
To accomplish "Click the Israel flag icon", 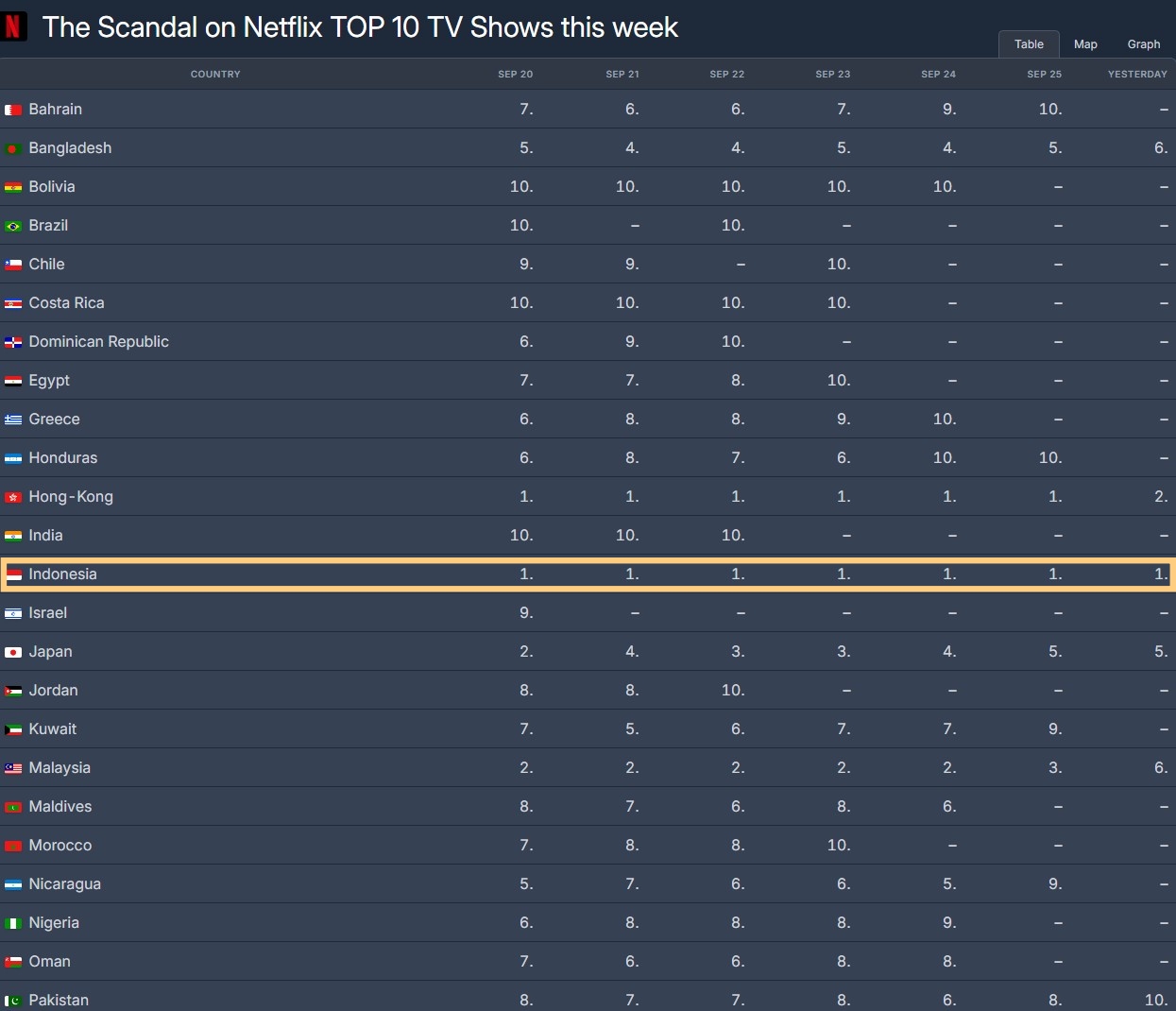I will [13, 614].
